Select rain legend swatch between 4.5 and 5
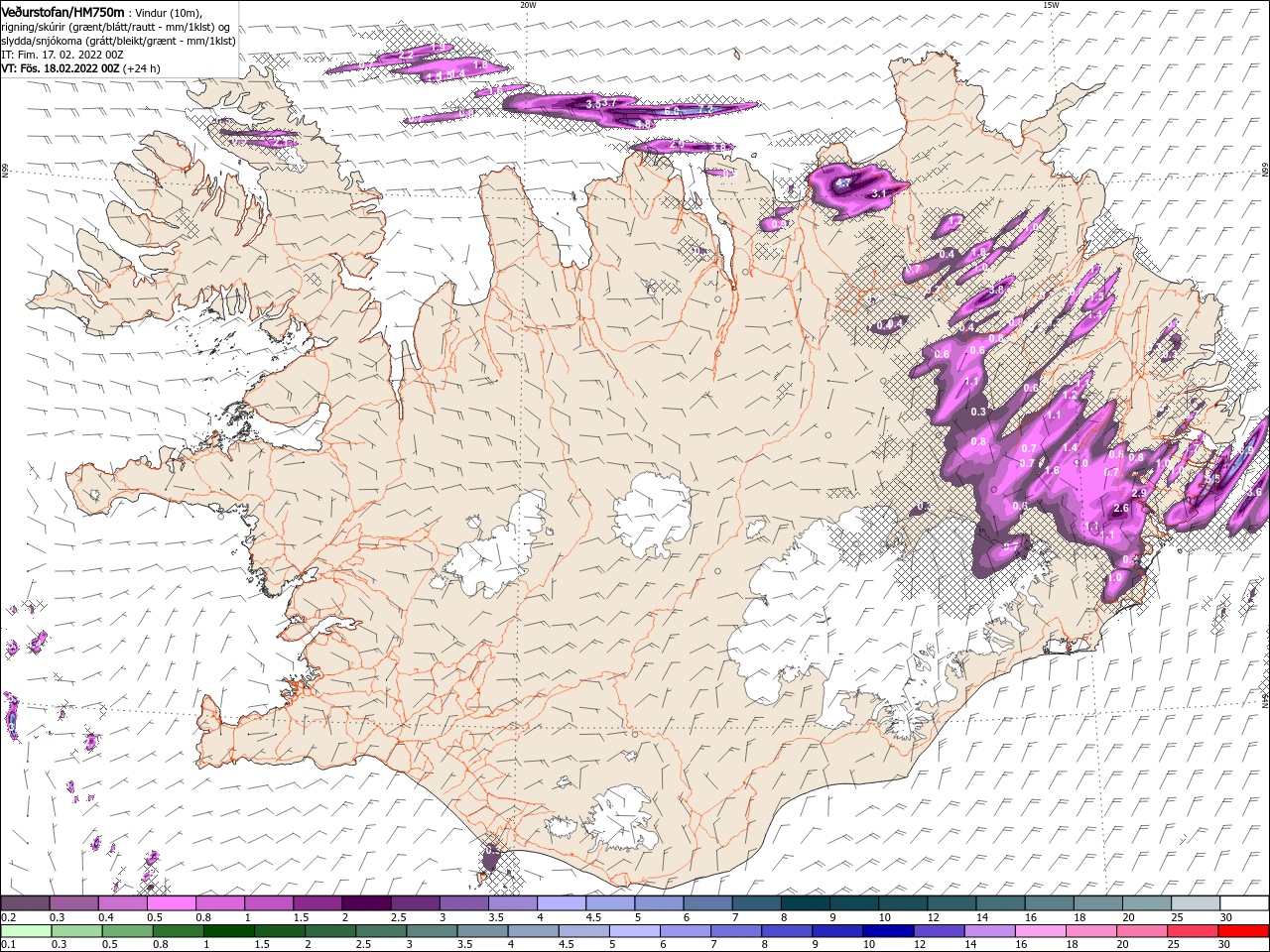 click(x=584, y=931)
